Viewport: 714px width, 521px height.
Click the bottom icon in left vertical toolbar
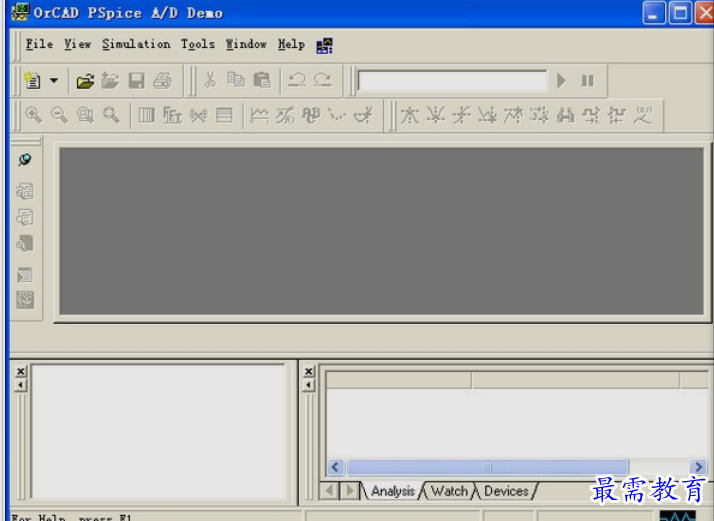coord(25,300)
